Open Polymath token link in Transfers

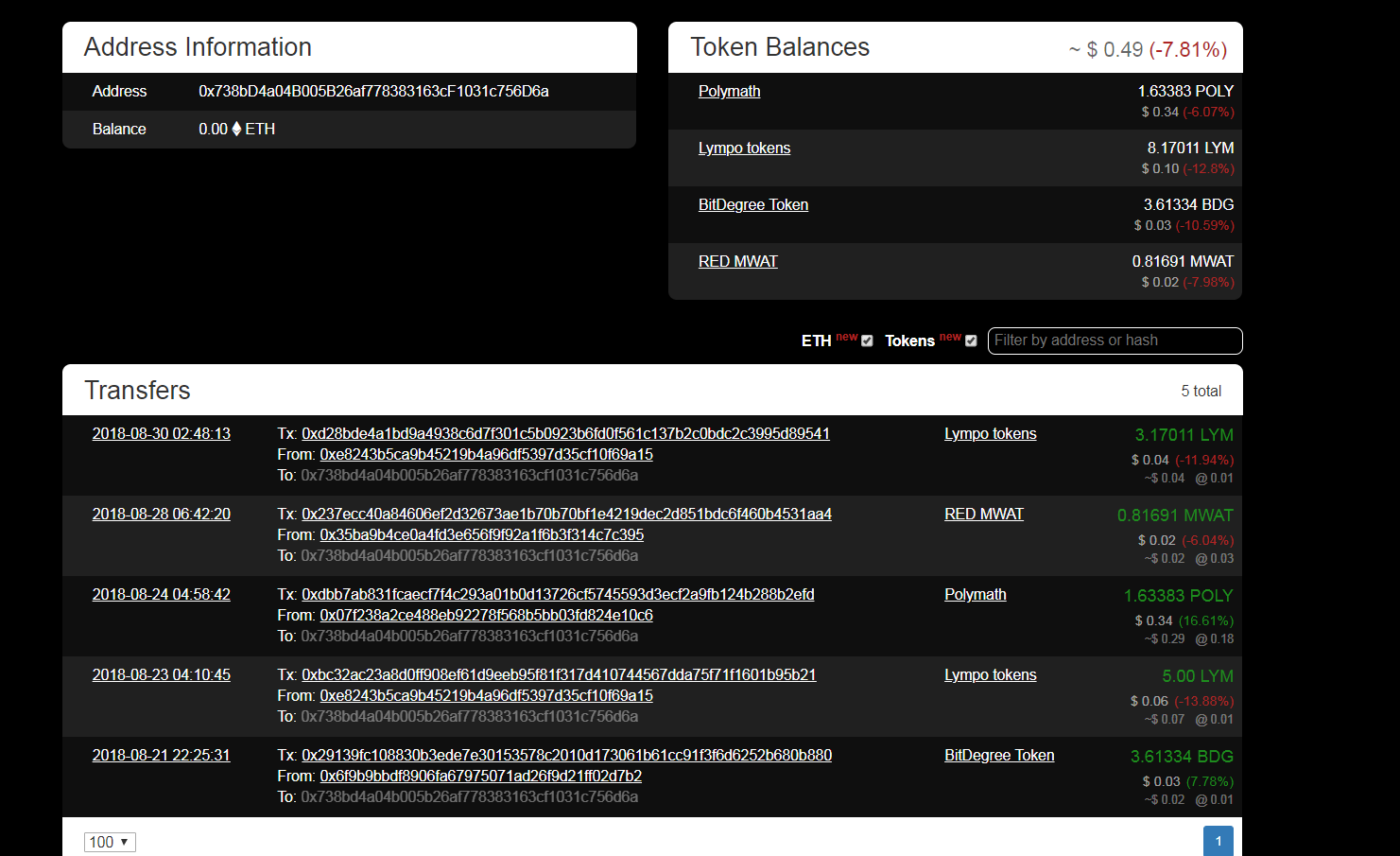click(975, 595)
